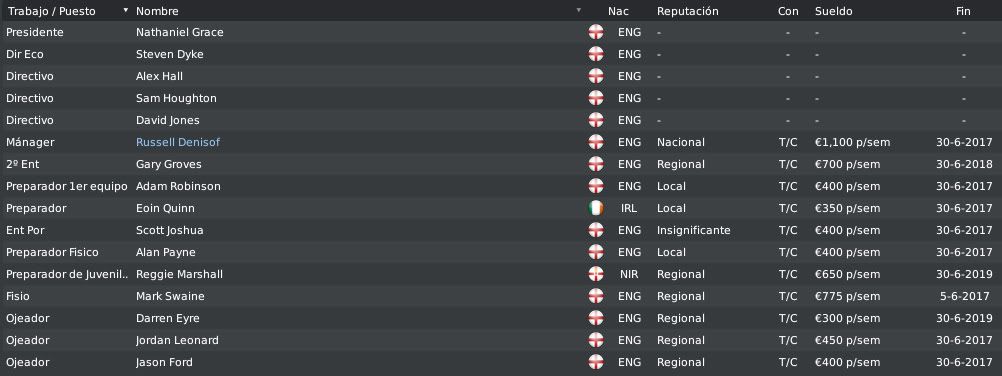The width and height of the screenshot is (1002, 376).
Task: Select Darren Eyre Ojeador row
Action: coord(501,318)
